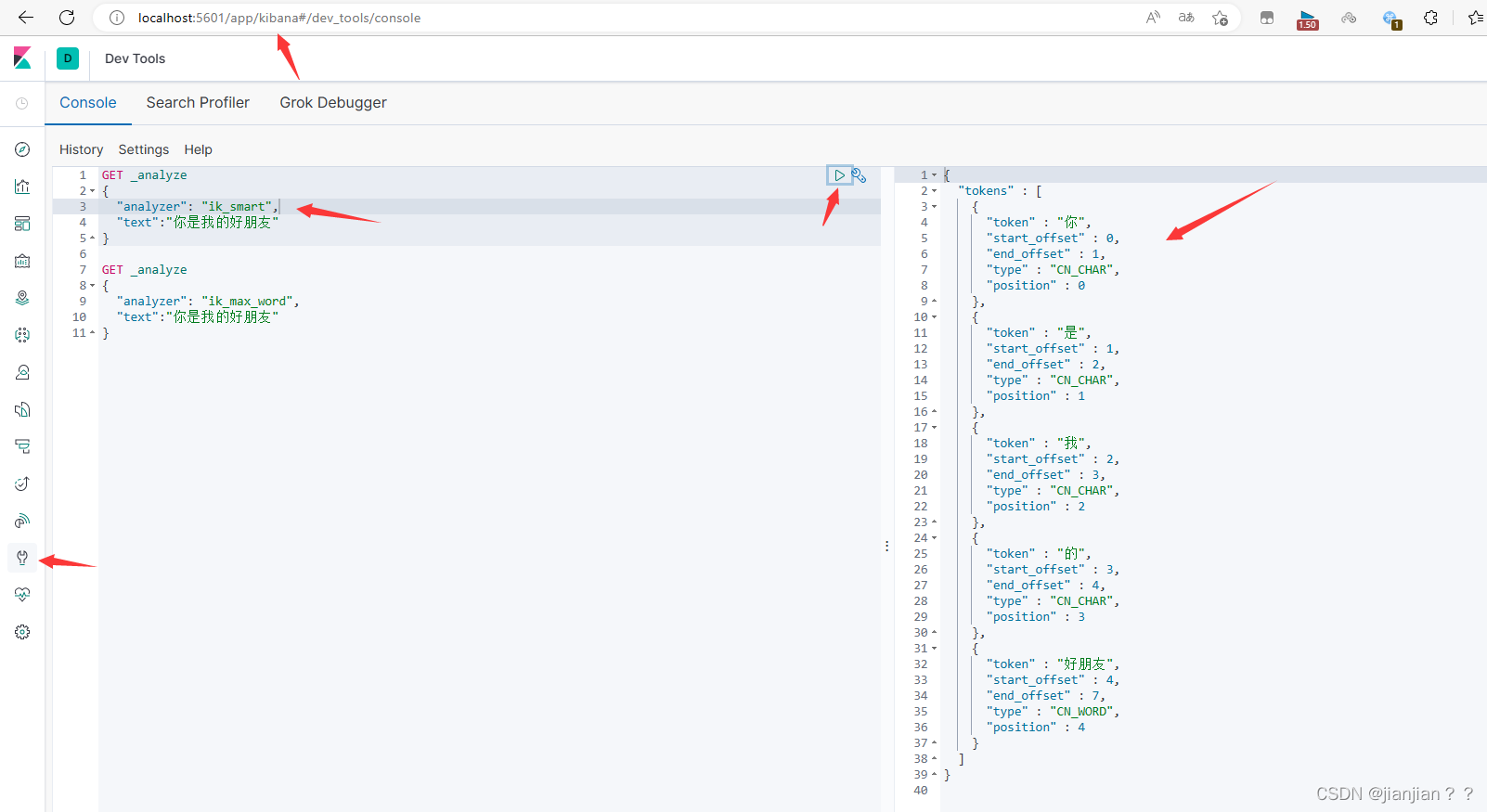Screen dimensions: 1487x812
Task: Open APM icon in sidebar
Action: point(22,446)
